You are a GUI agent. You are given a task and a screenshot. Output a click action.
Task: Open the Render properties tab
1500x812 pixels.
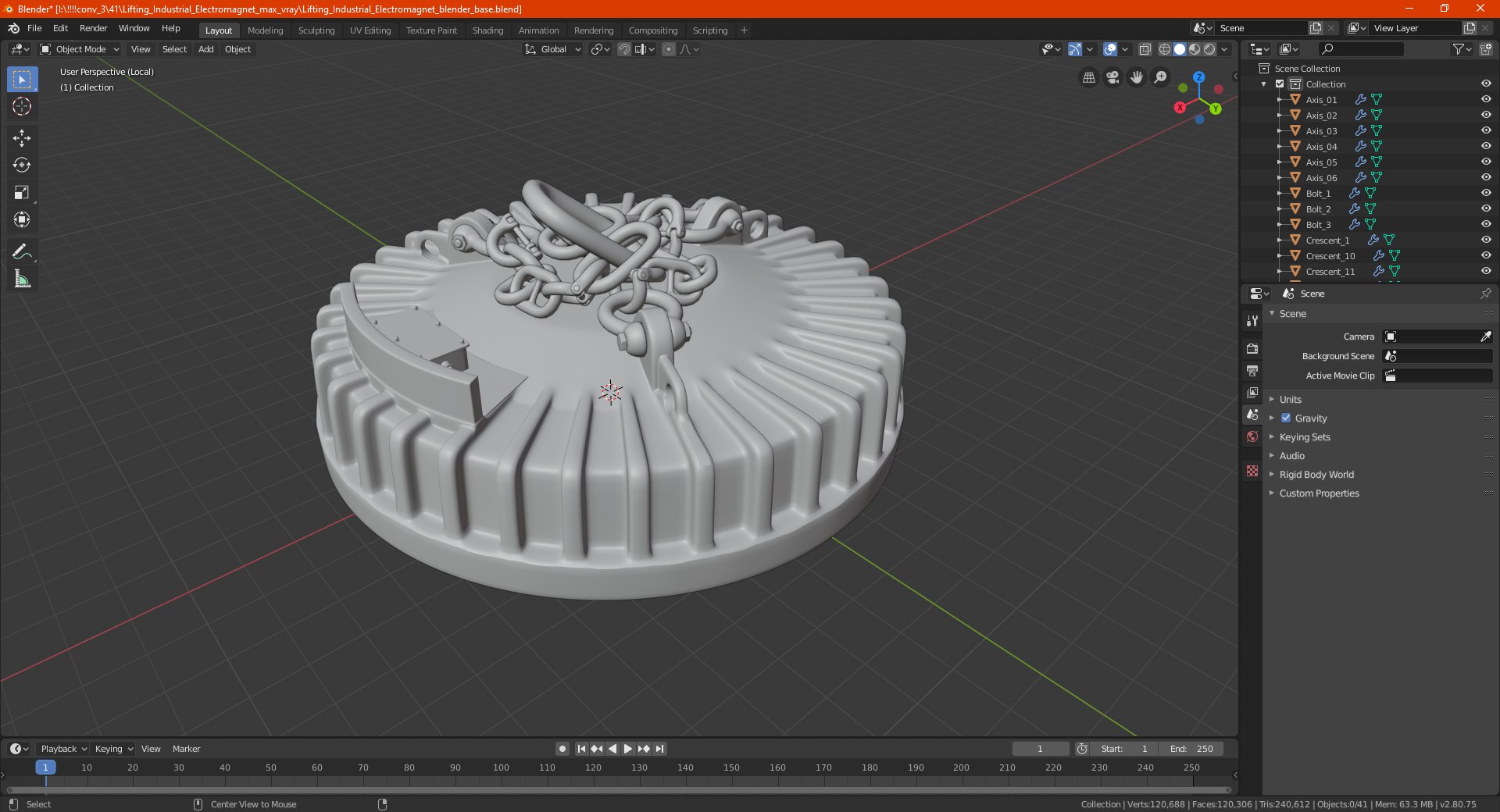pos(1252,348)
